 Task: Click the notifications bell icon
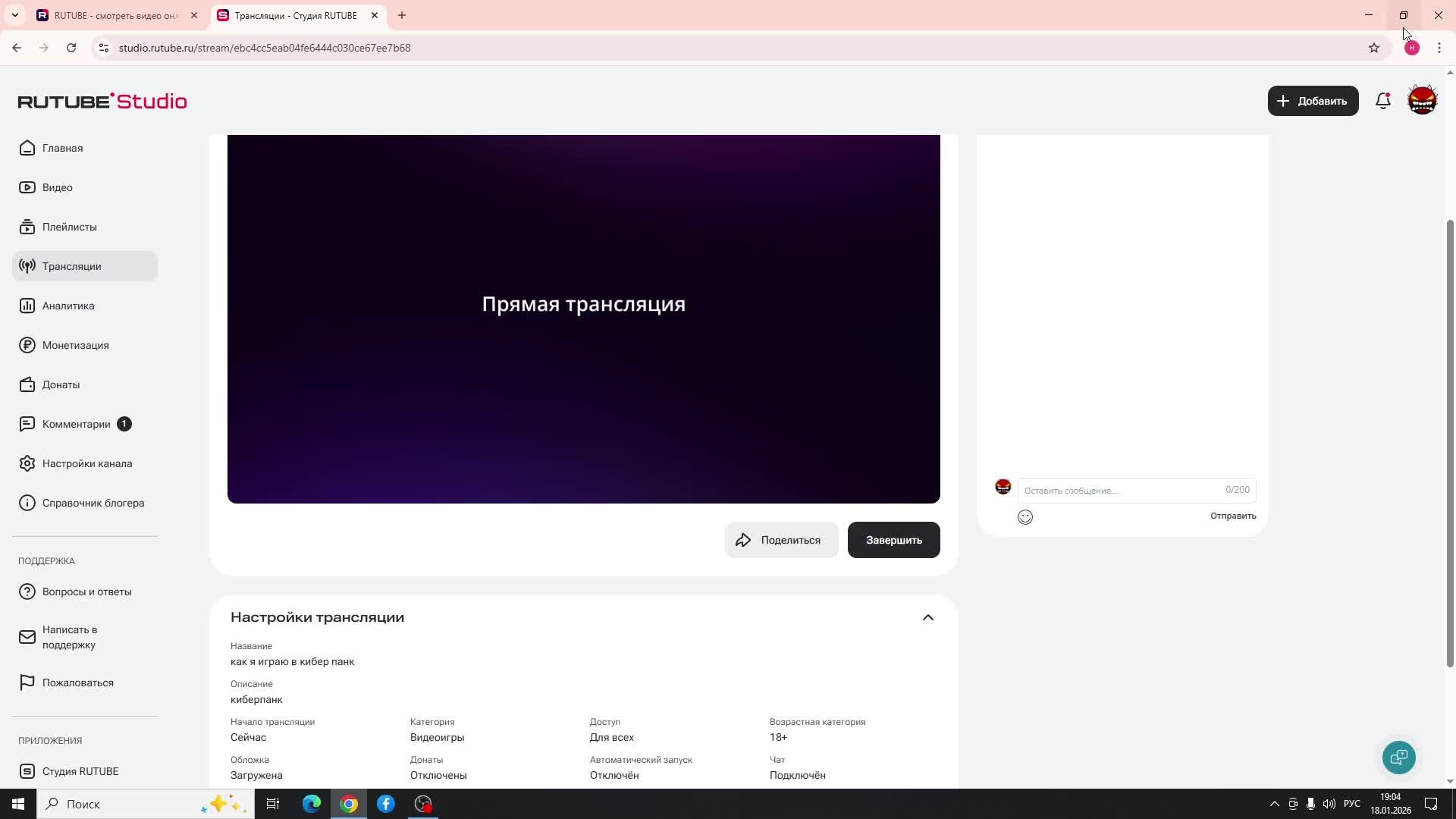click(x=1382, y=101)
